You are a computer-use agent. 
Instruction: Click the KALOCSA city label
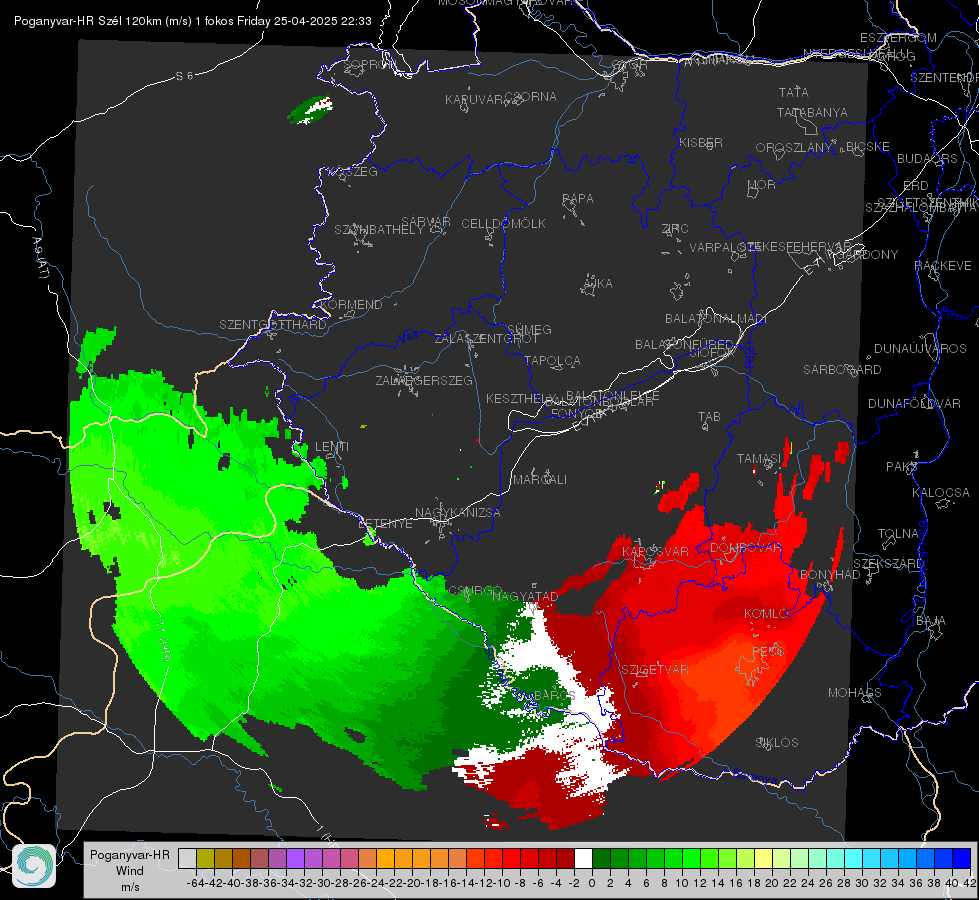(x=940, y=493)
